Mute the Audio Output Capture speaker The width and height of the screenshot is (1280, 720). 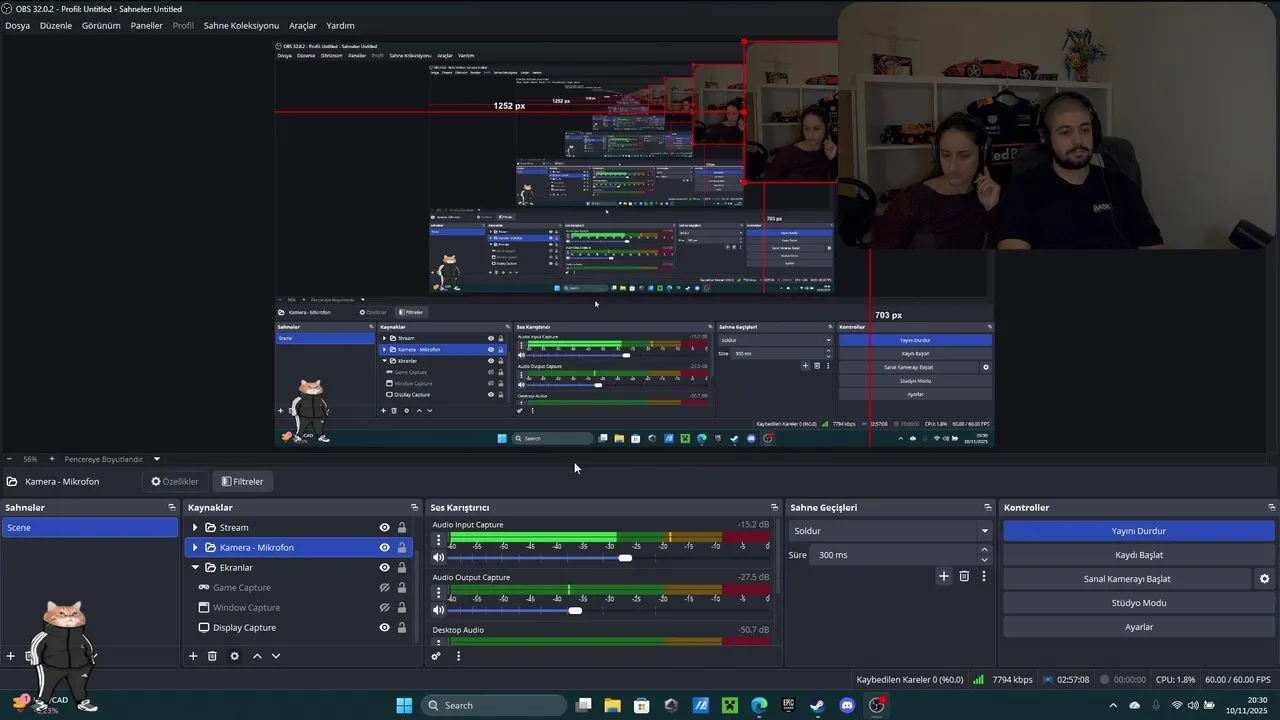click(x=438, y=610)
